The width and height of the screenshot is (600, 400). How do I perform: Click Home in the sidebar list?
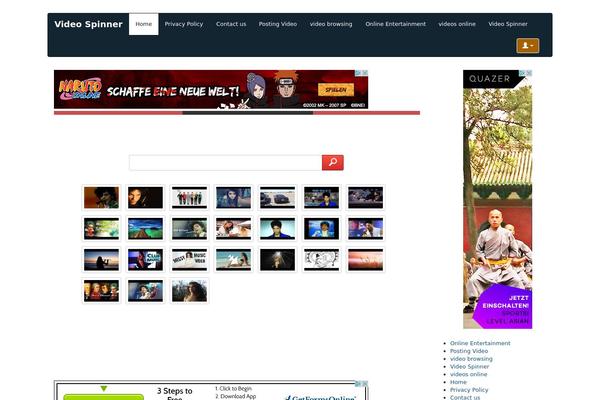click(458, 382)
